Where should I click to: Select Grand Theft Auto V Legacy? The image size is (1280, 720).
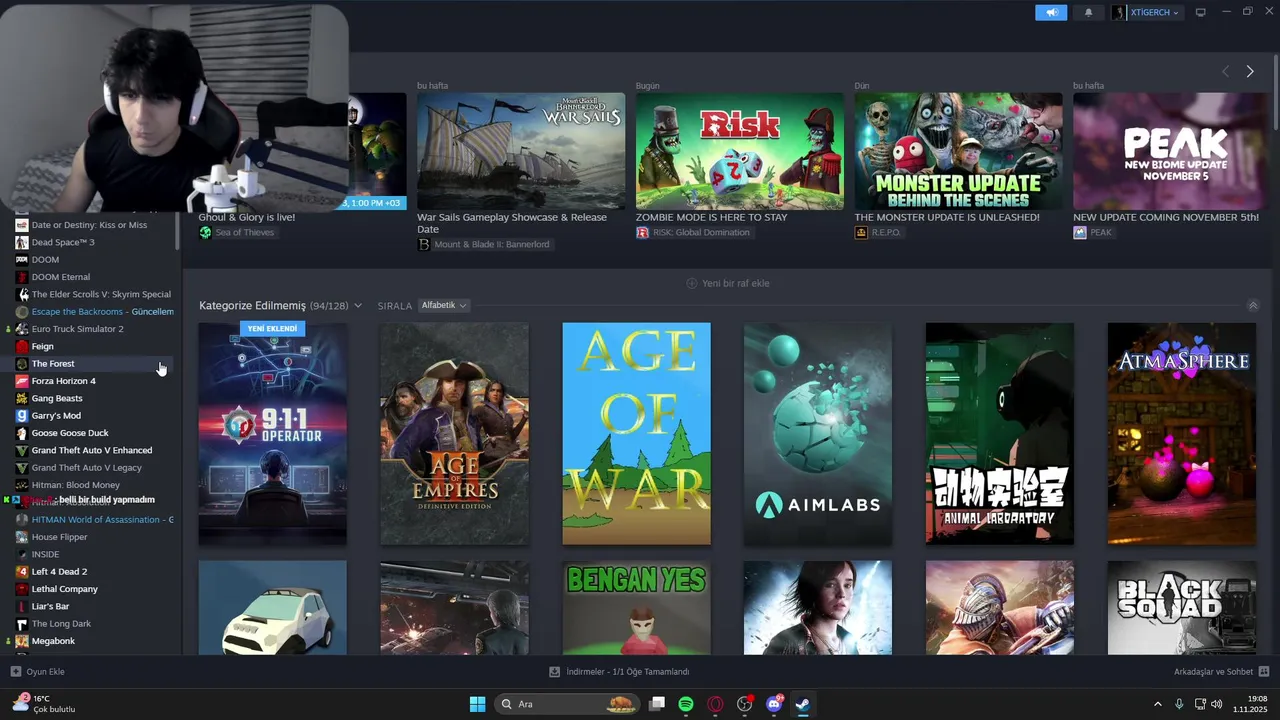pyautogui.click(x=87, y=468)
